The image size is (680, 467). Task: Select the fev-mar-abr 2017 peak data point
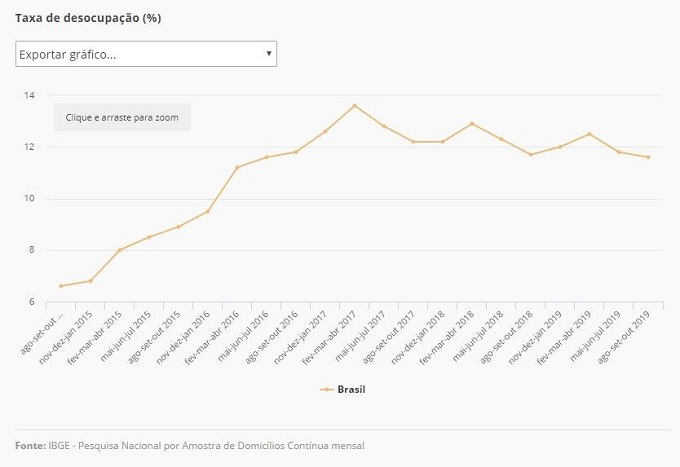tap(354, 105)
